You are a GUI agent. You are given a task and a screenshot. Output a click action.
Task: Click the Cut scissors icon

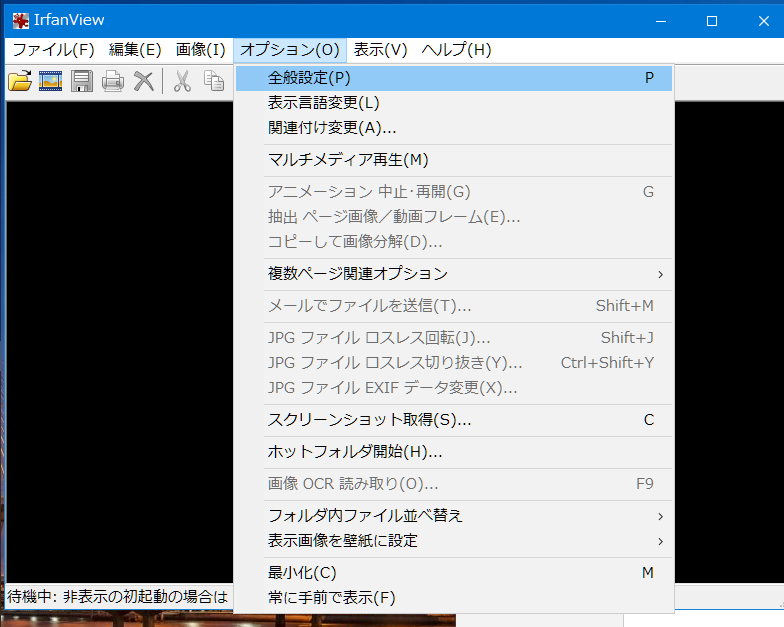click(182, 81)
